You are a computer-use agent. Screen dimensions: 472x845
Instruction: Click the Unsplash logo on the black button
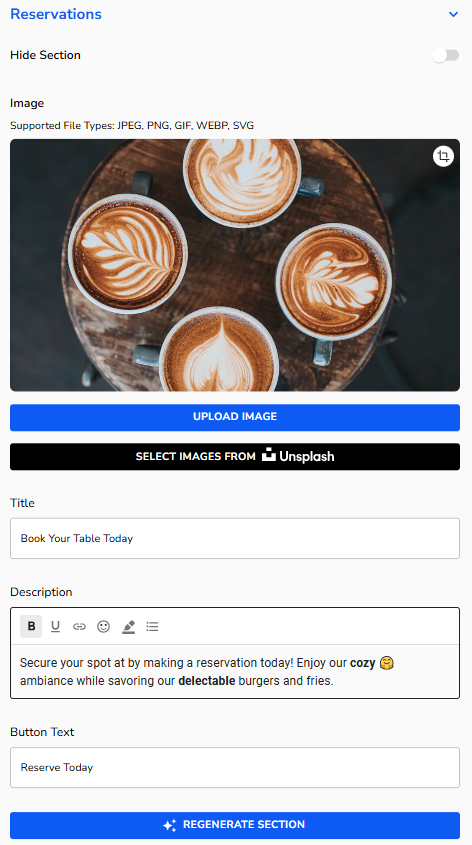pos(297,456)
